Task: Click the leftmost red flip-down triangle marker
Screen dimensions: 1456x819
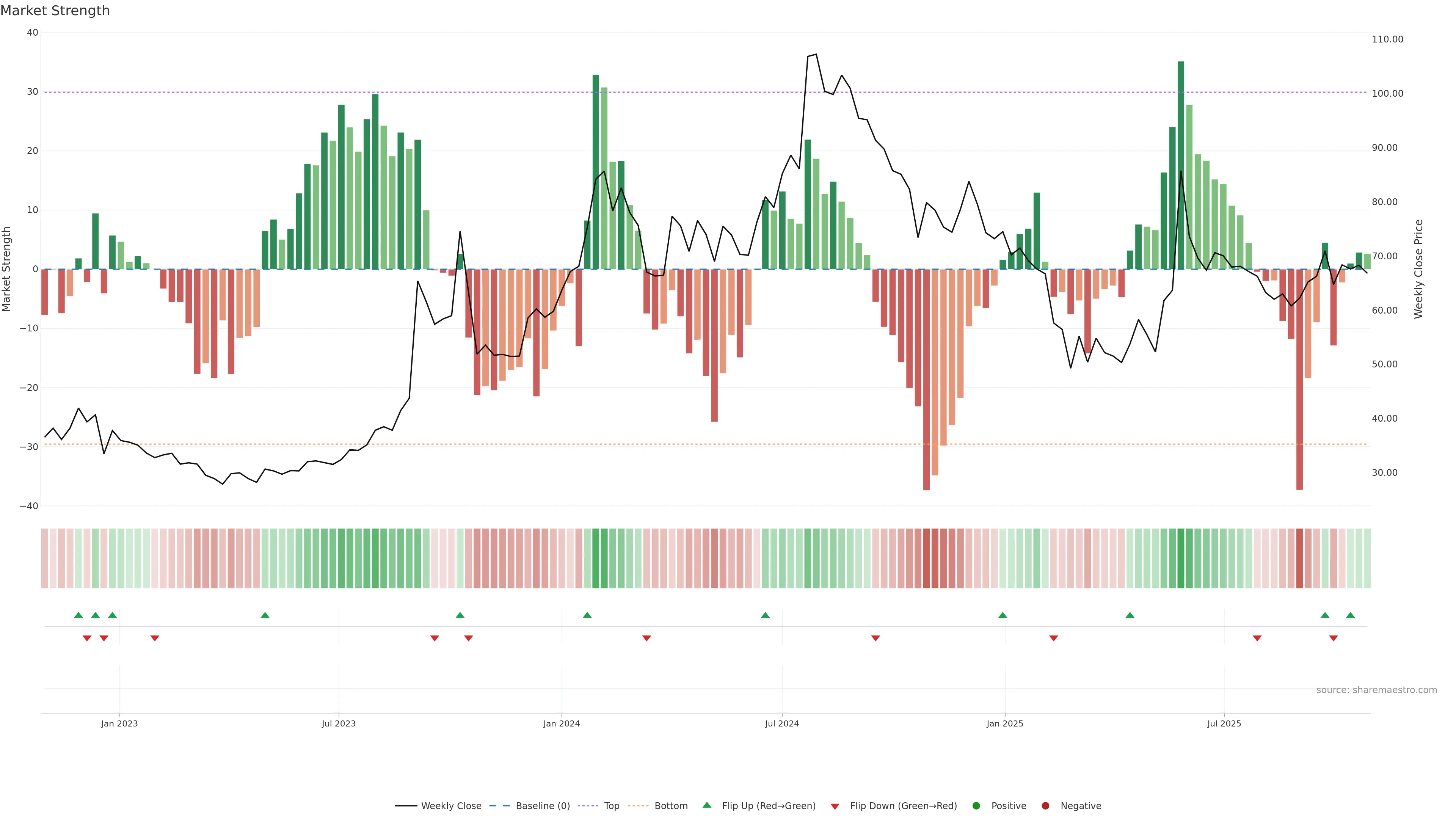Action: click(87, 638)
